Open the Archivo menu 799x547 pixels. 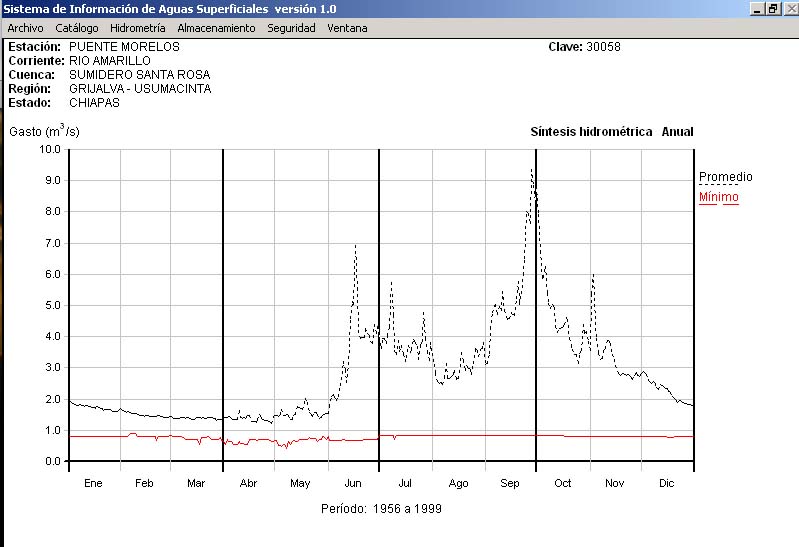pyautogui.click(x=25, y=28)
